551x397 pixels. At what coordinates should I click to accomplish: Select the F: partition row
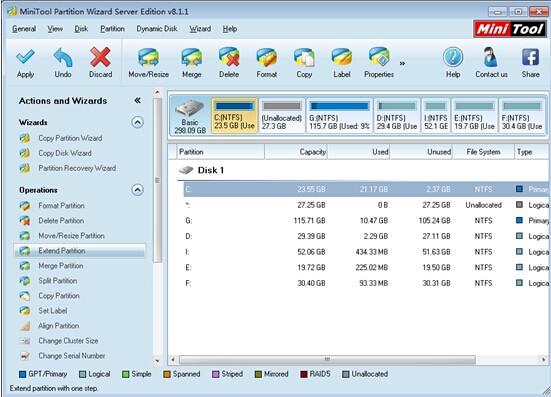tap(365, 283)
